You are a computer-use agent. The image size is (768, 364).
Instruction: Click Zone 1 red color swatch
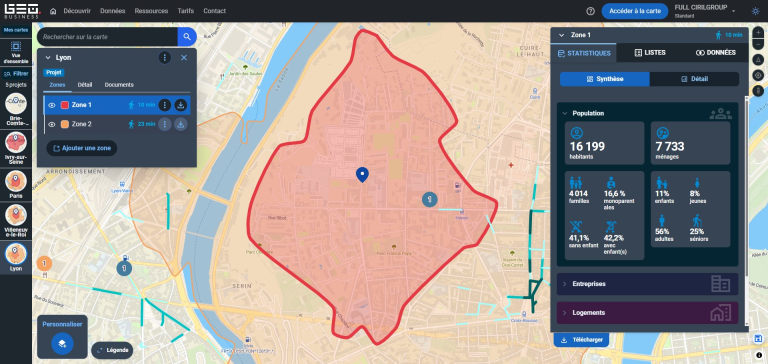click(x=65, y=105)
